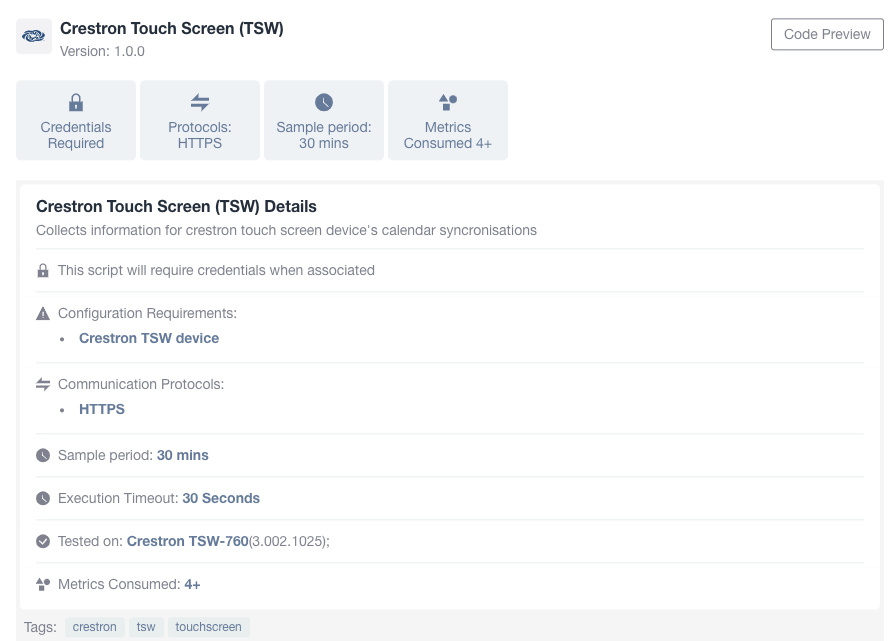Click the Communication Protocols label

coord(141,384)
